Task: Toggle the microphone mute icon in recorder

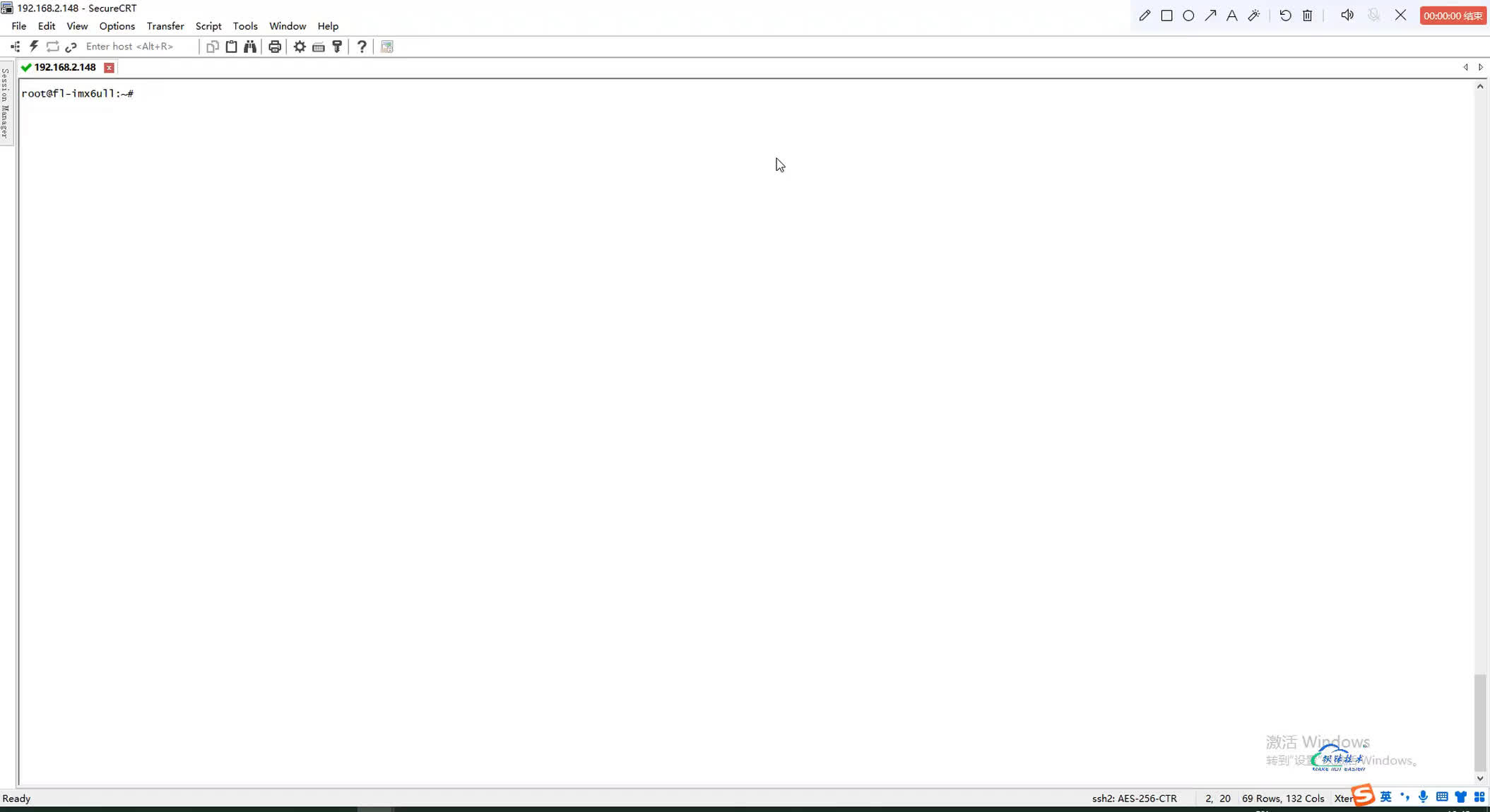Action: coord(1373,16)
